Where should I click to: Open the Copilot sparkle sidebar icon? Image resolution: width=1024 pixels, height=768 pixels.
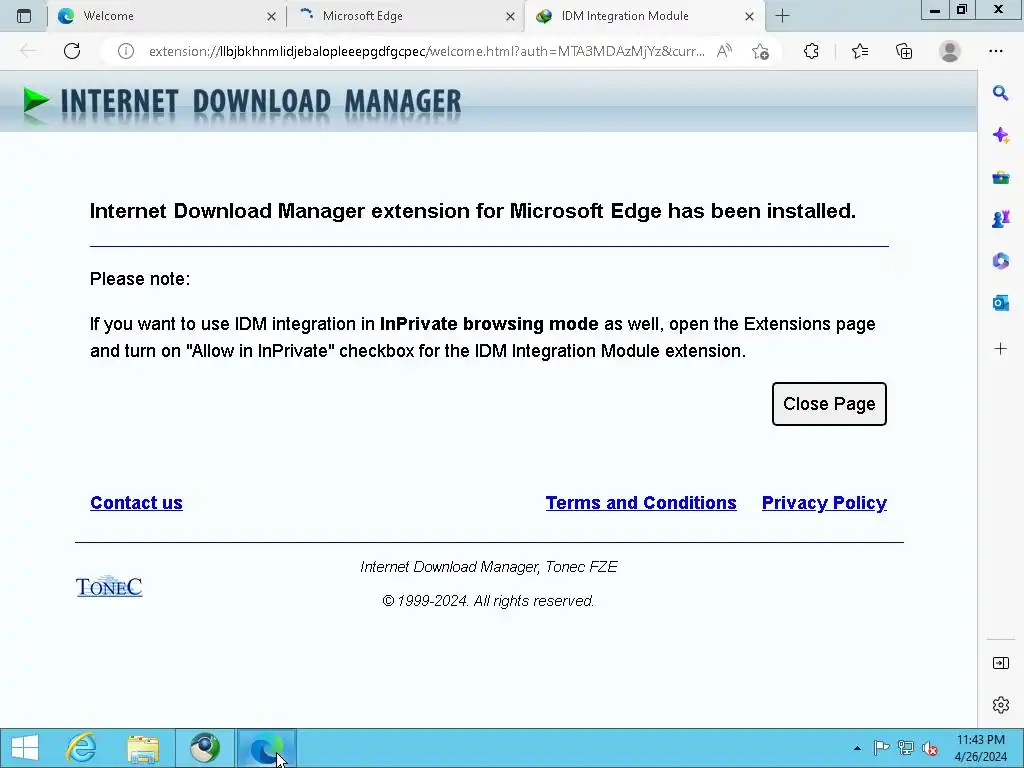pos(1000,135)
